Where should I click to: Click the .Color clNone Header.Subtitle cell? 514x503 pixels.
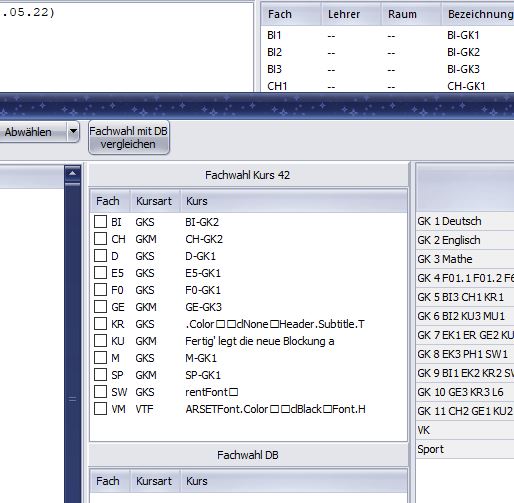click(275, 324)
